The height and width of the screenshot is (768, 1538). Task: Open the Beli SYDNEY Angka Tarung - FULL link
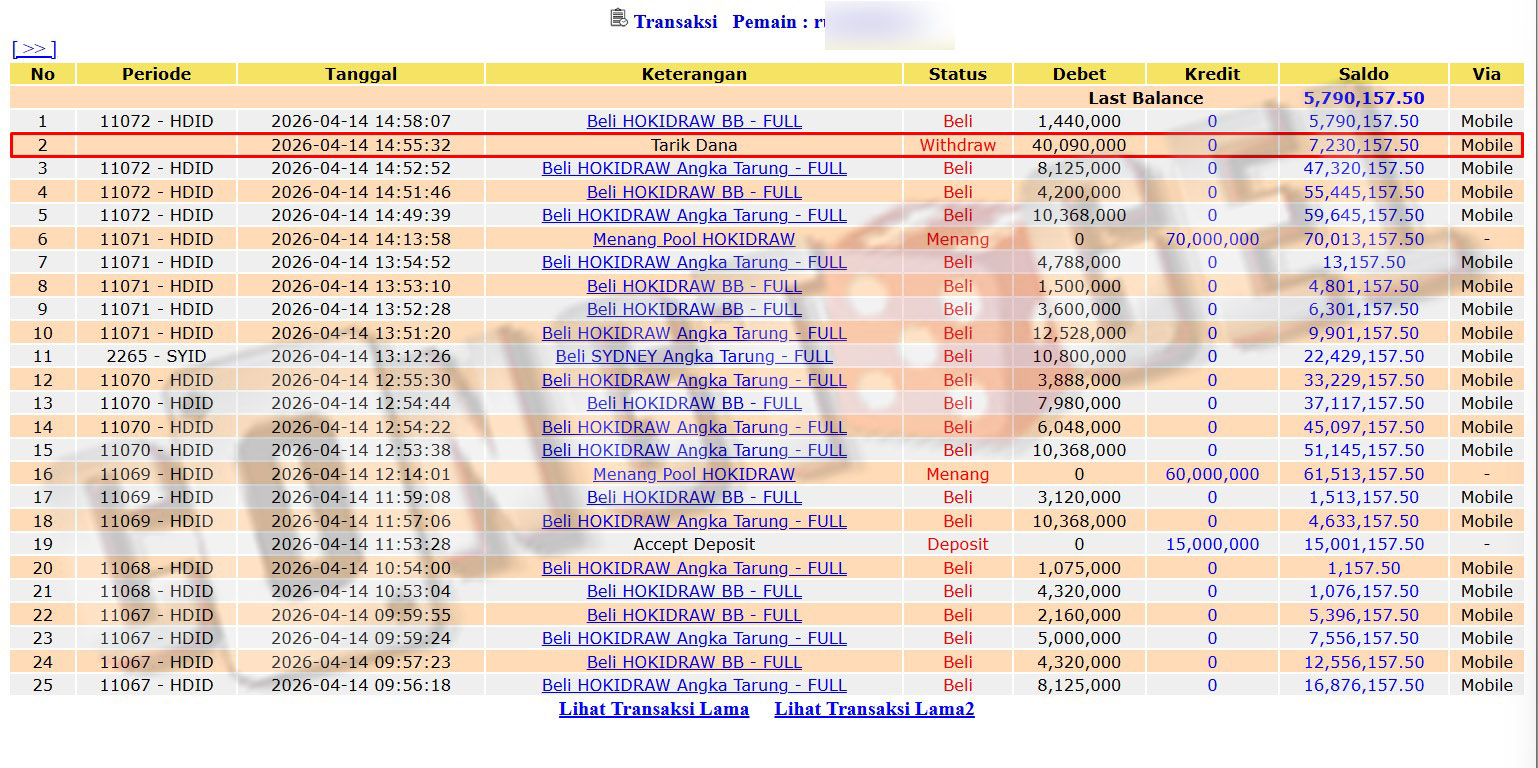tap(694, 356)
